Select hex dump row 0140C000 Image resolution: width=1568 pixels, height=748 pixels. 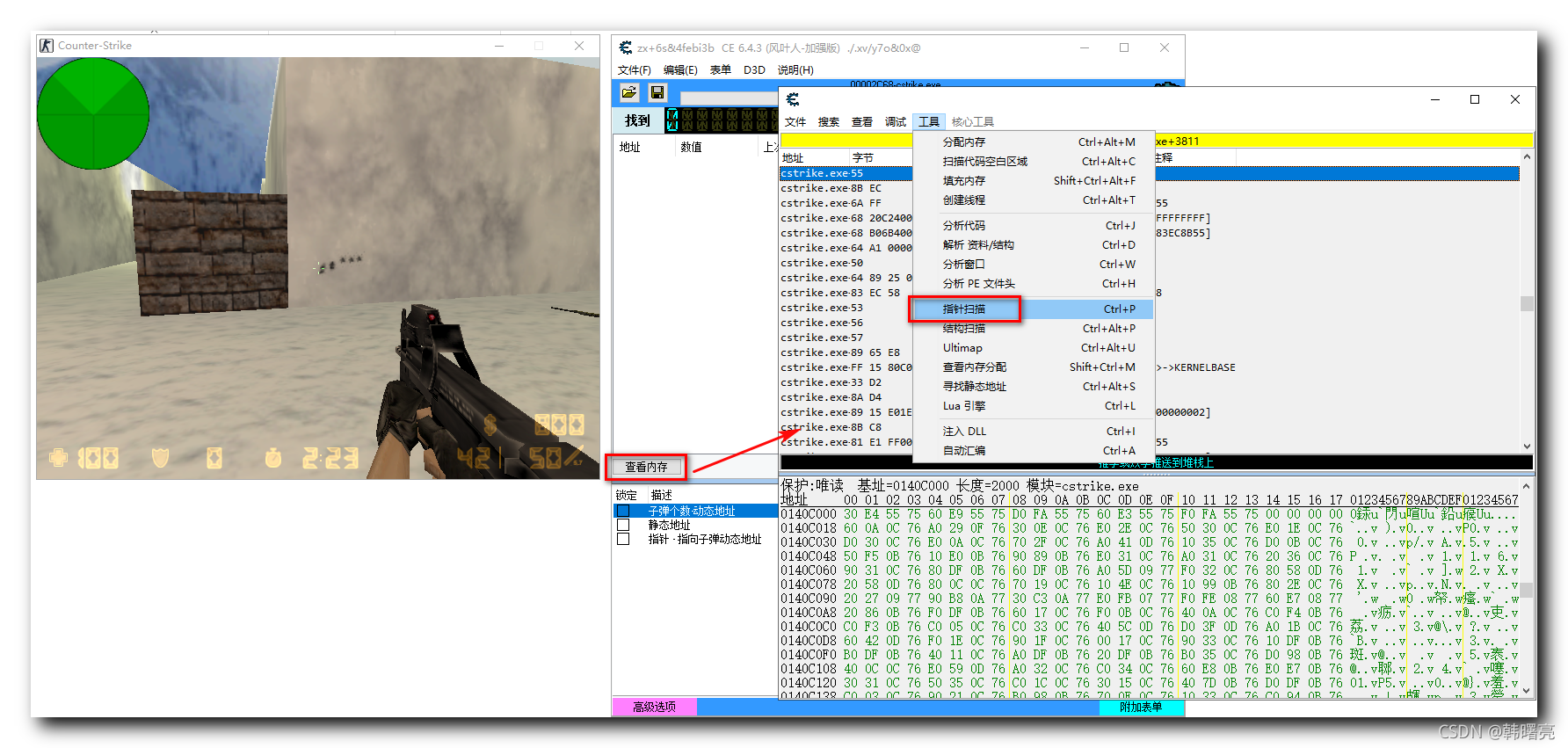(1149, 514)
